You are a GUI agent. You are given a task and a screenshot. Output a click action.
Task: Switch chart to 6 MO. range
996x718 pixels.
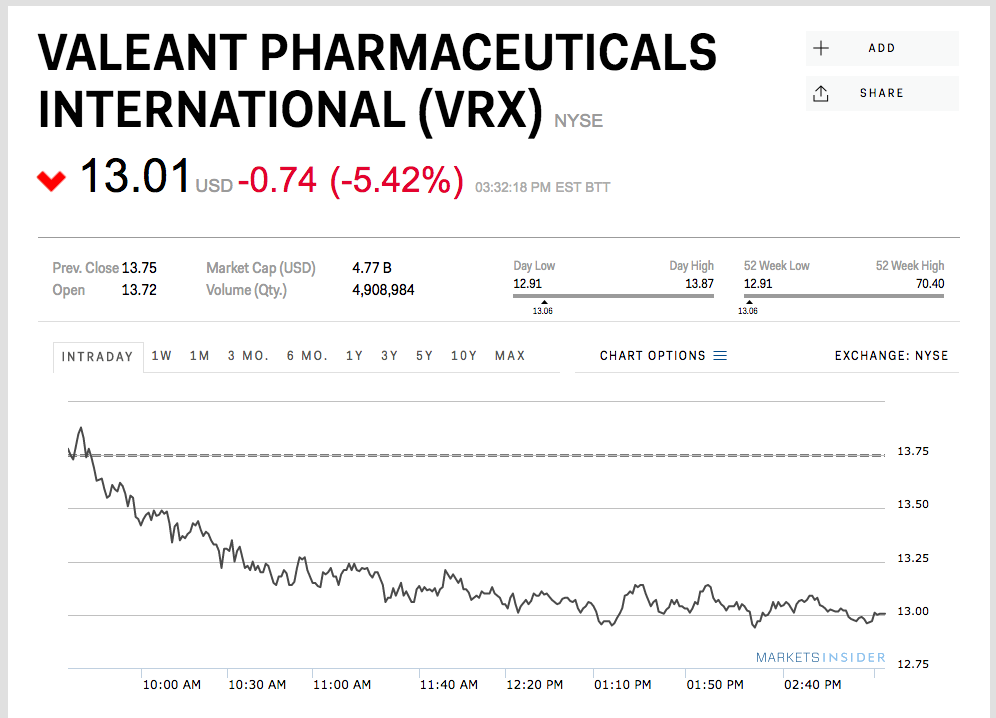pyautogui.click(x=307, y=356)
